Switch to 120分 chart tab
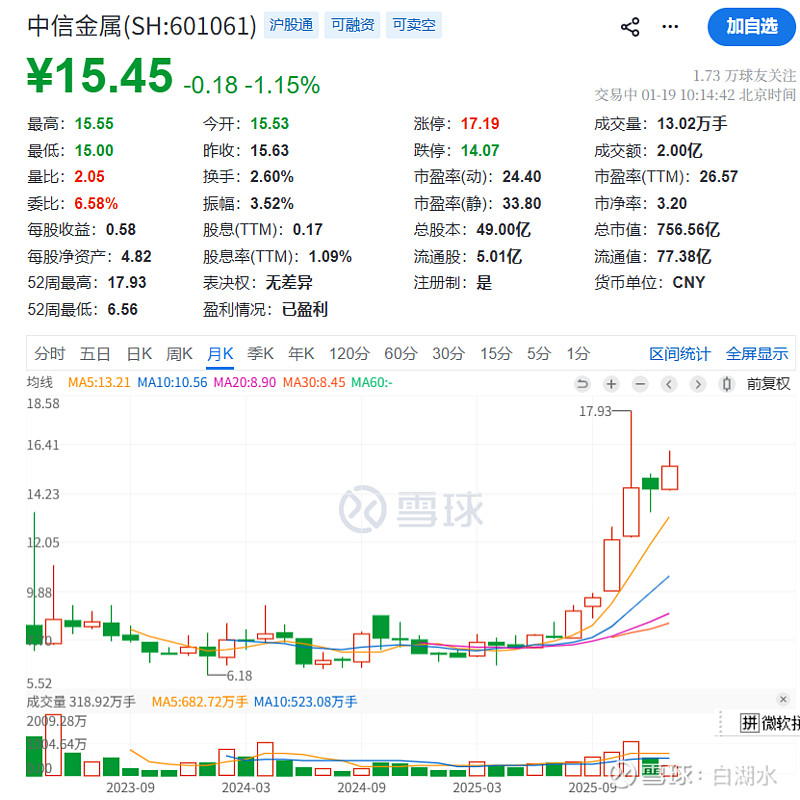The width and height of the screenshot is (800, 800). (x=349, y=353)
